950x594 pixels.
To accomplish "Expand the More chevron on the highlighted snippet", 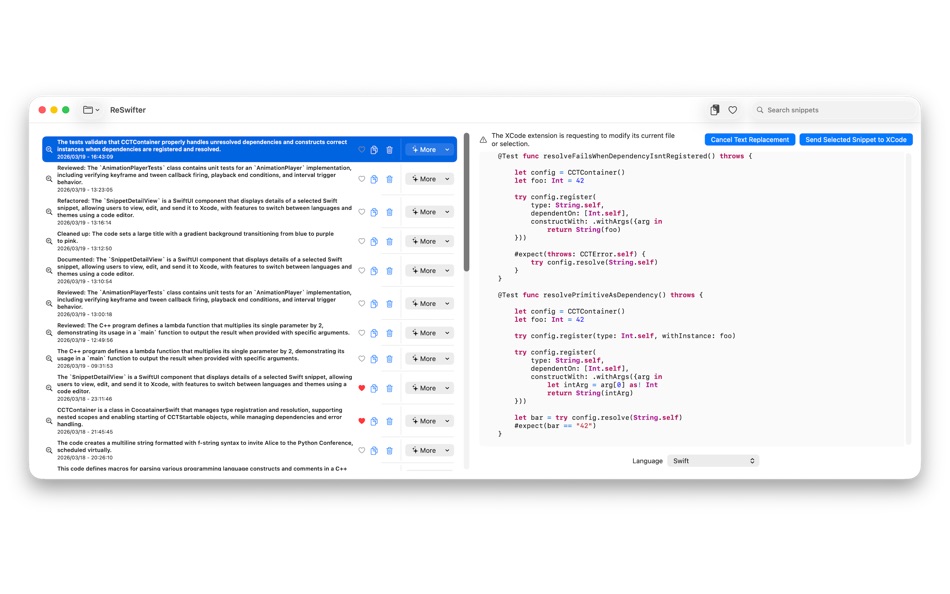I will (447, 148).
